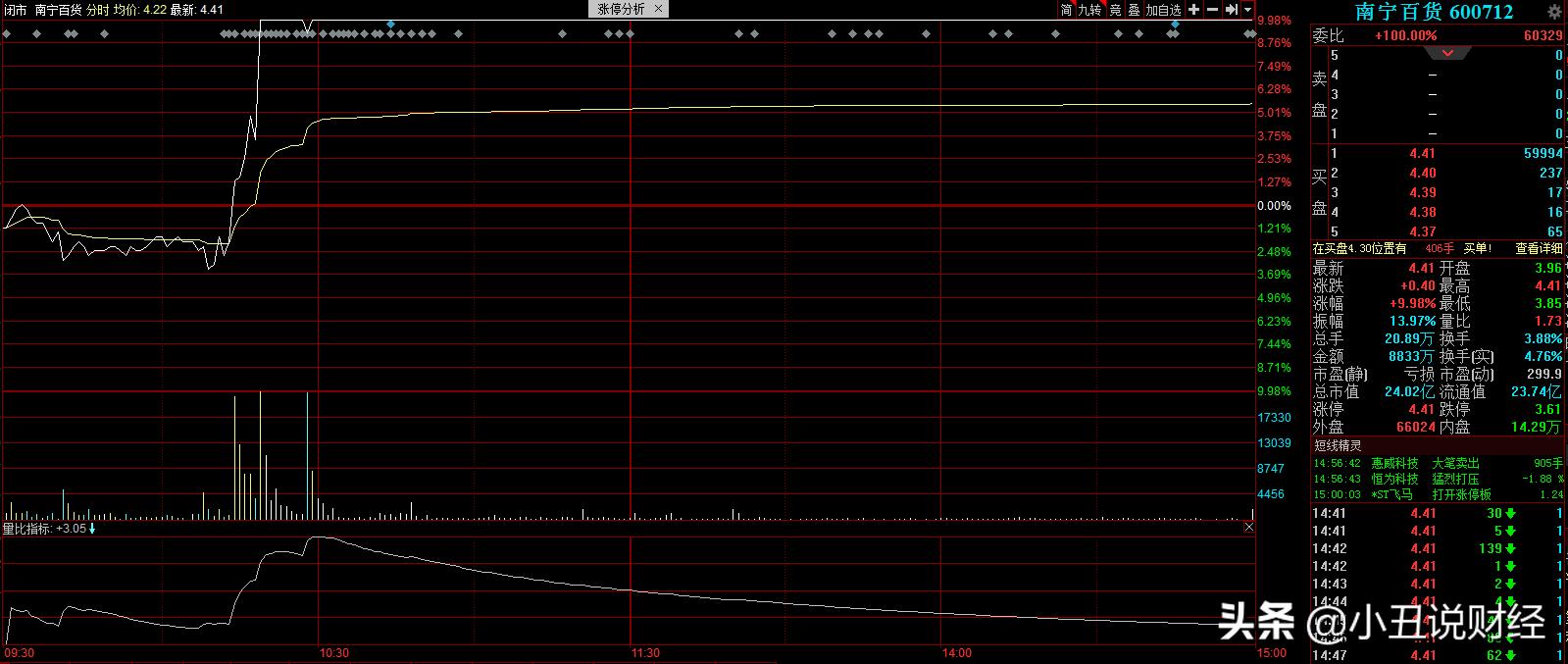Click the arrow-to-bar icon in the chart toolbar
The height and width of the screenshot is (664, 1568).
(x=1231, y=9)
